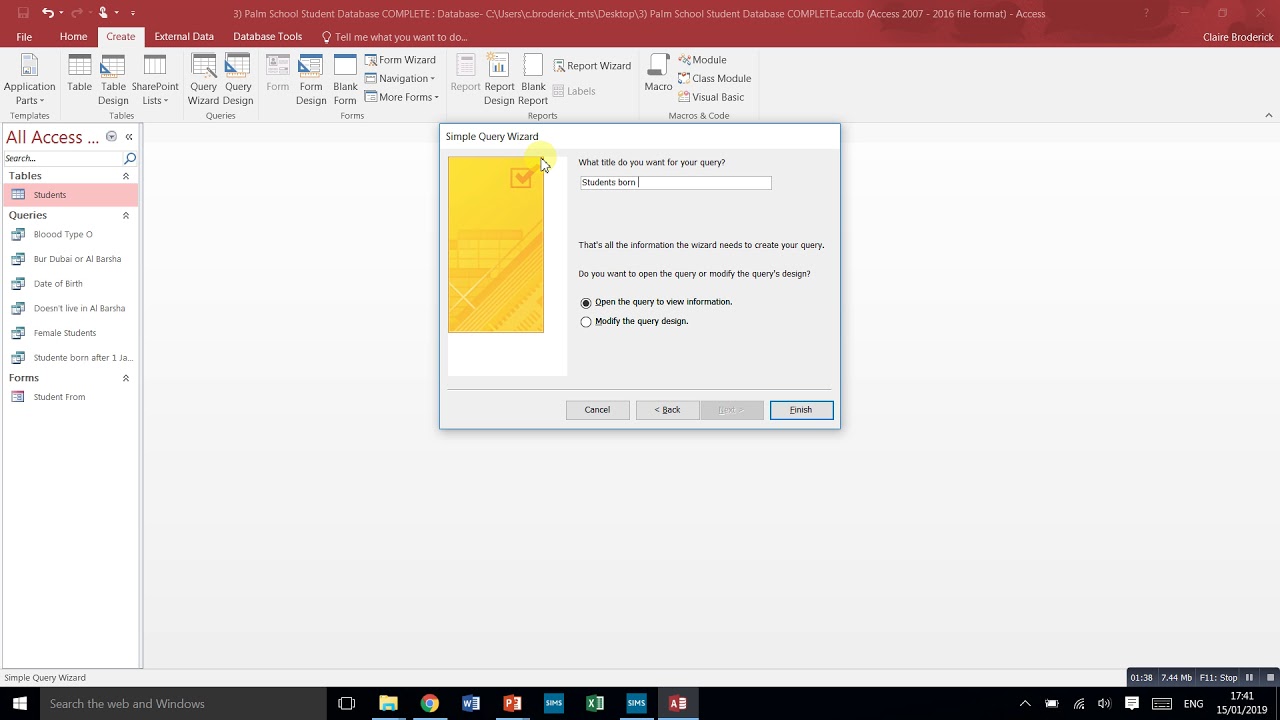Select the Bloood Type O query
Image resolution: width=1280 pixels, height=720 pixels.
pos(70,234)
